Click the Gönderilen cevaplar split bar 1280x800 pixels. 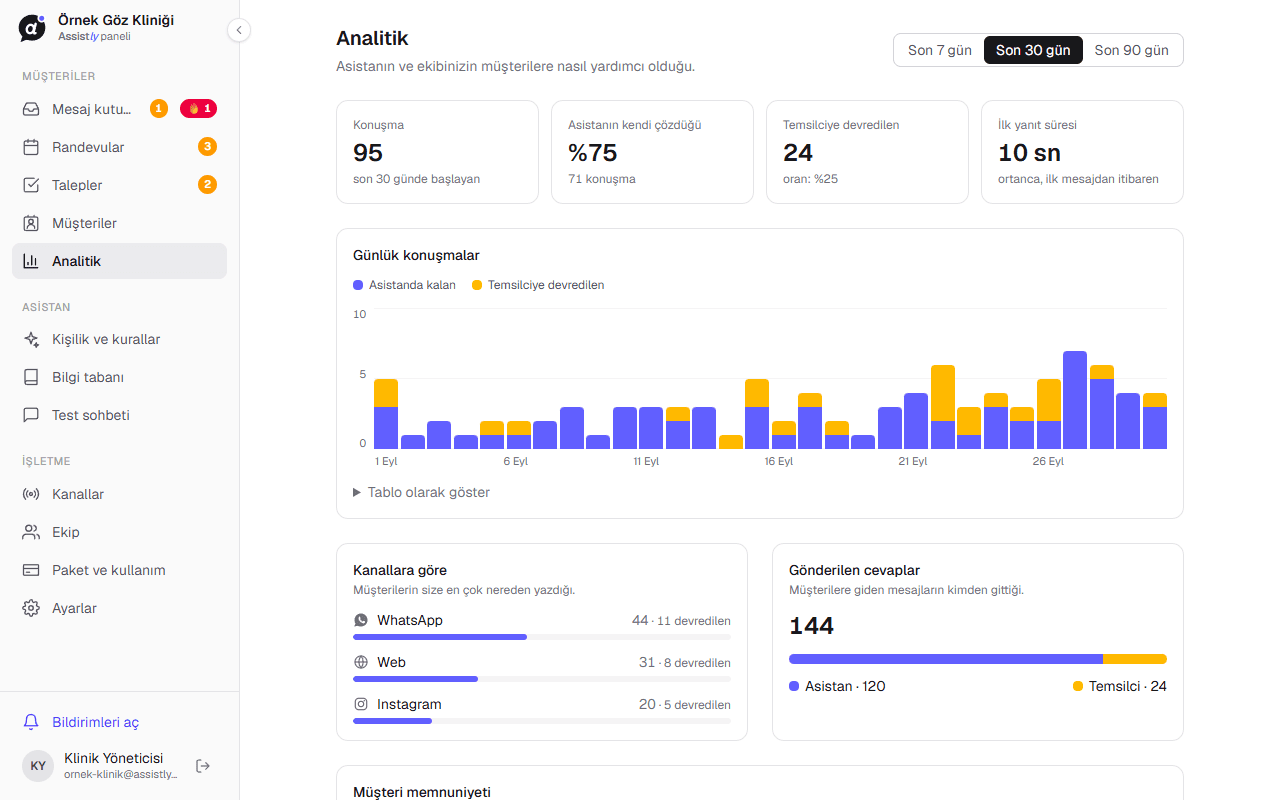978,659
